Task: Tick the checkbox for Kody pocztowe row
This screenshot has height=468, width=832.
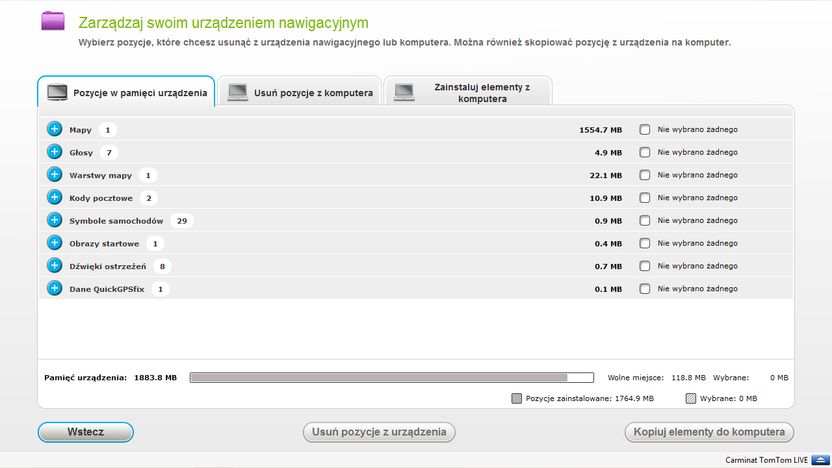Action: coord(645,198)
